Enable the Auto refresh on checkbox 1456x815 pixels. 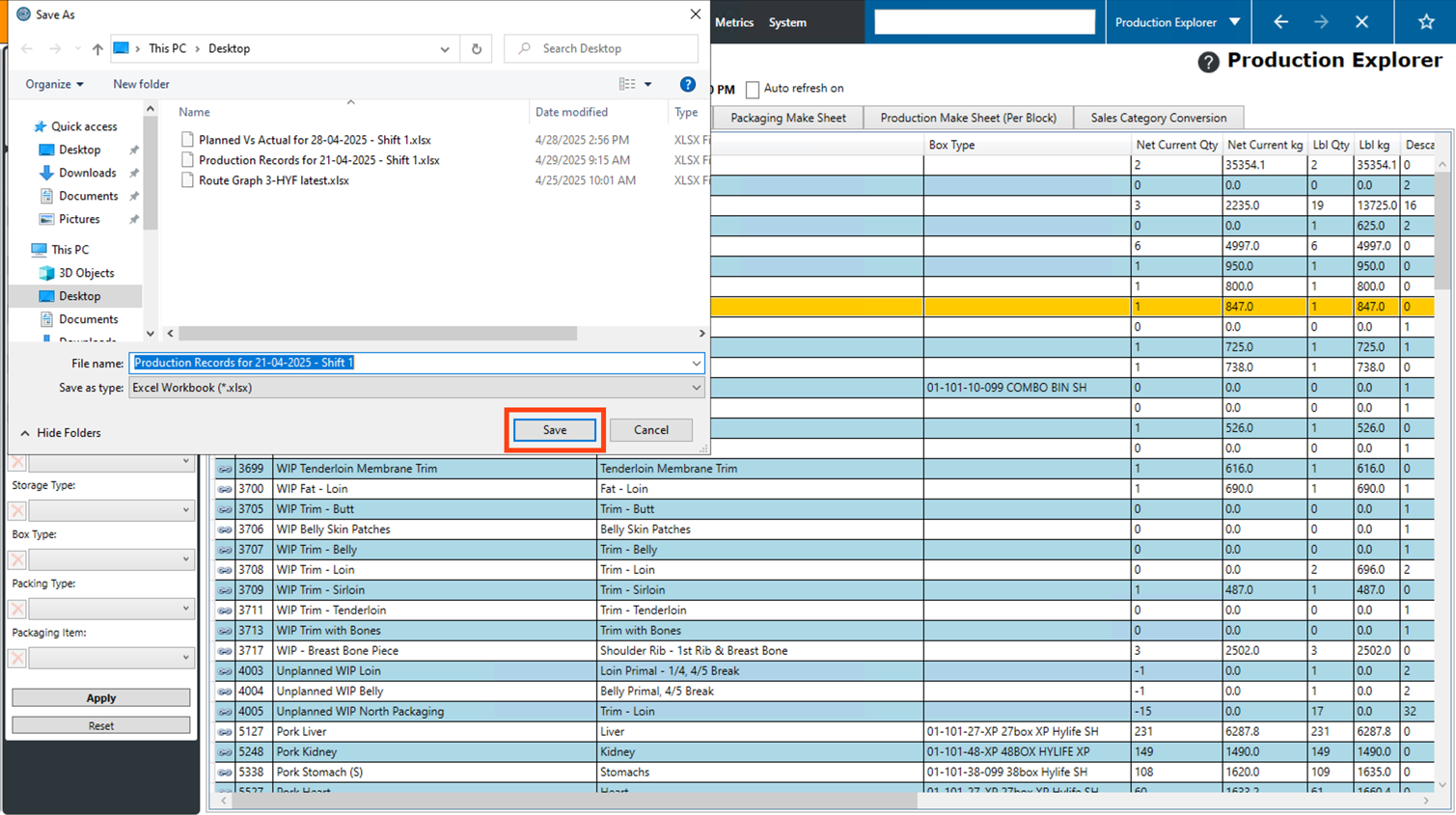(x=753, y=90)
